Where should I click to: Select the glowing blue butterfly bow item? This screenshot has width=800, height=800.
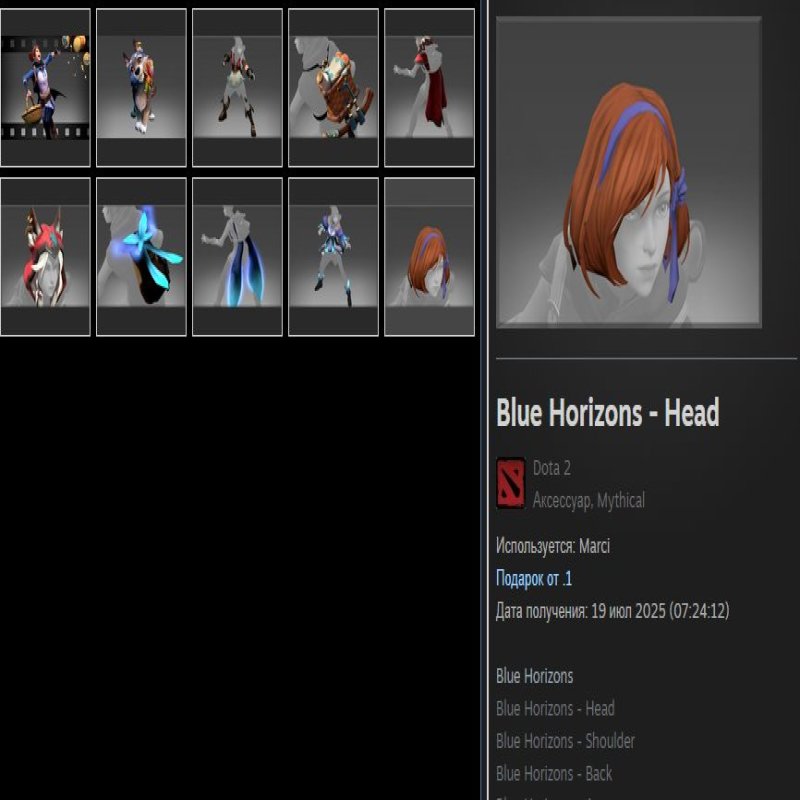(141, 257)
